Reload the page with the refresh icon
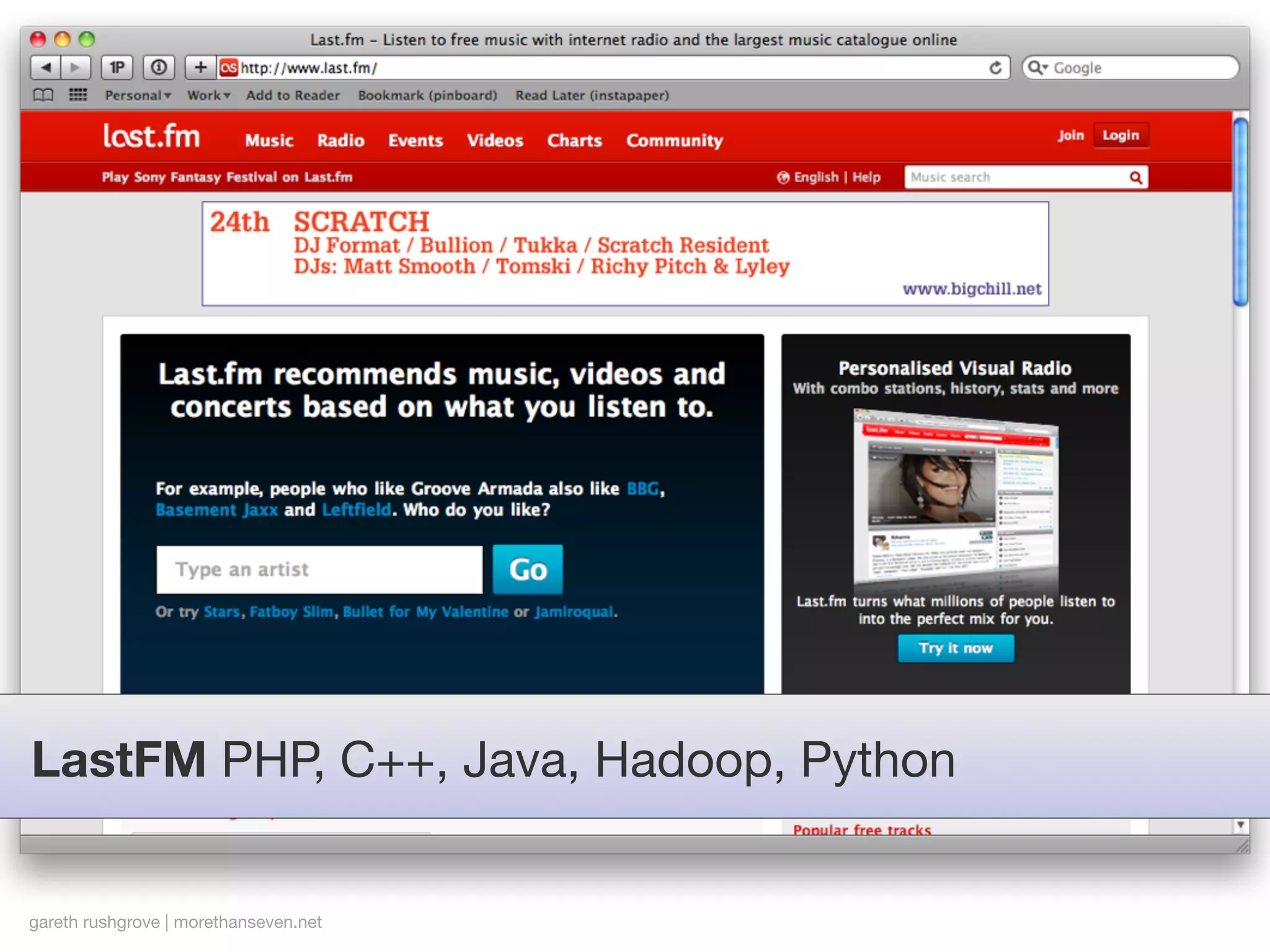This screenshot has width=1270, height=952. [995, 68]
